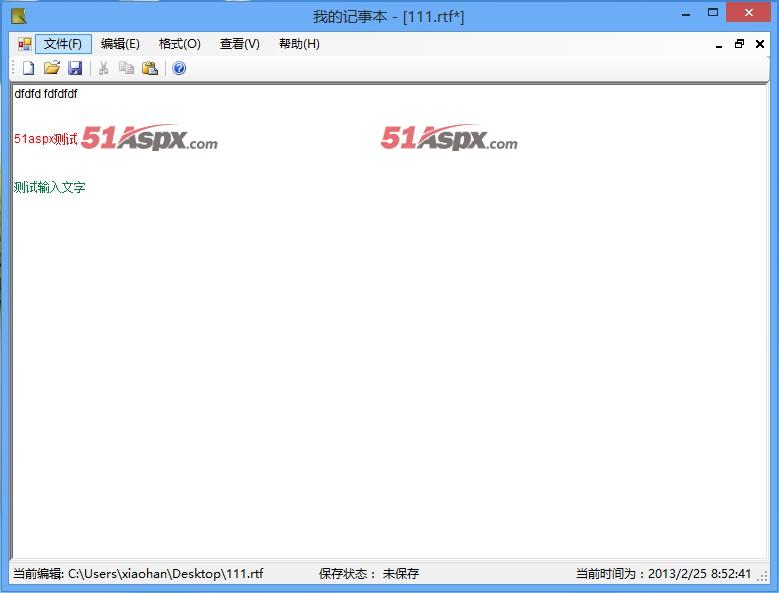Click the text line 'dfdfd fdfdfdf'
Image resolution: width=779 pixels, height=593 pixels.
click(x=46, y=94)
